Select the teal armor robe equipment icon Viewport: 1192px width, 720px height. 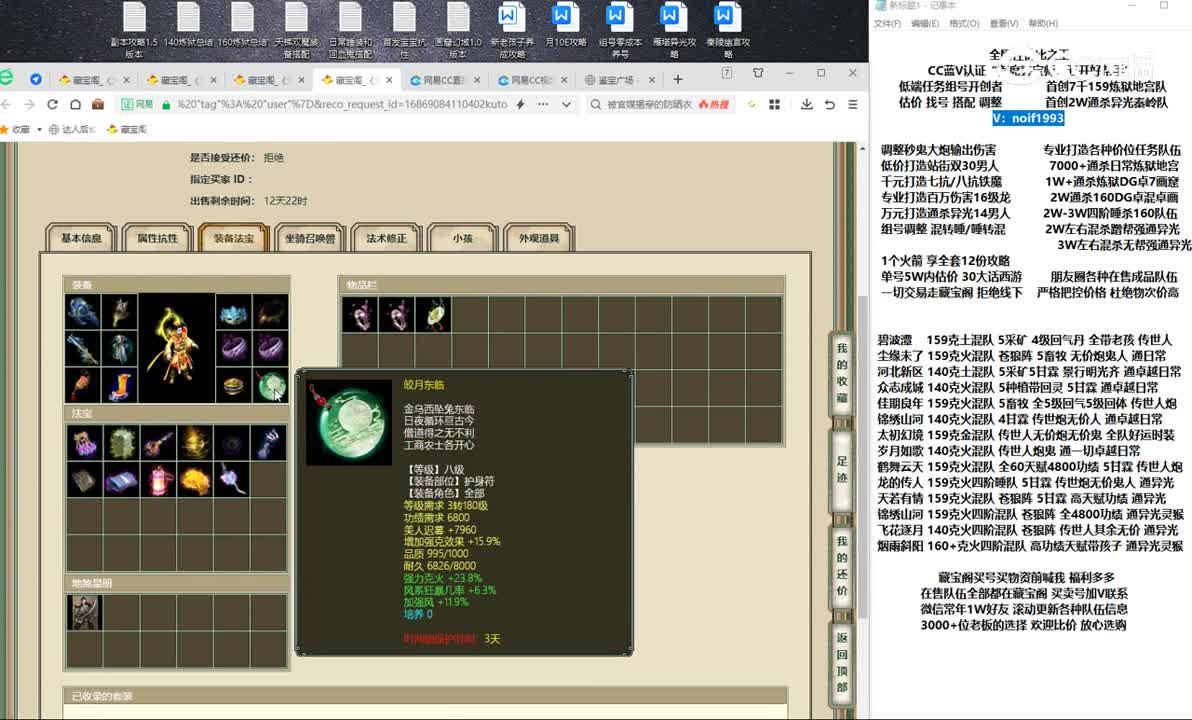point(119,349)
